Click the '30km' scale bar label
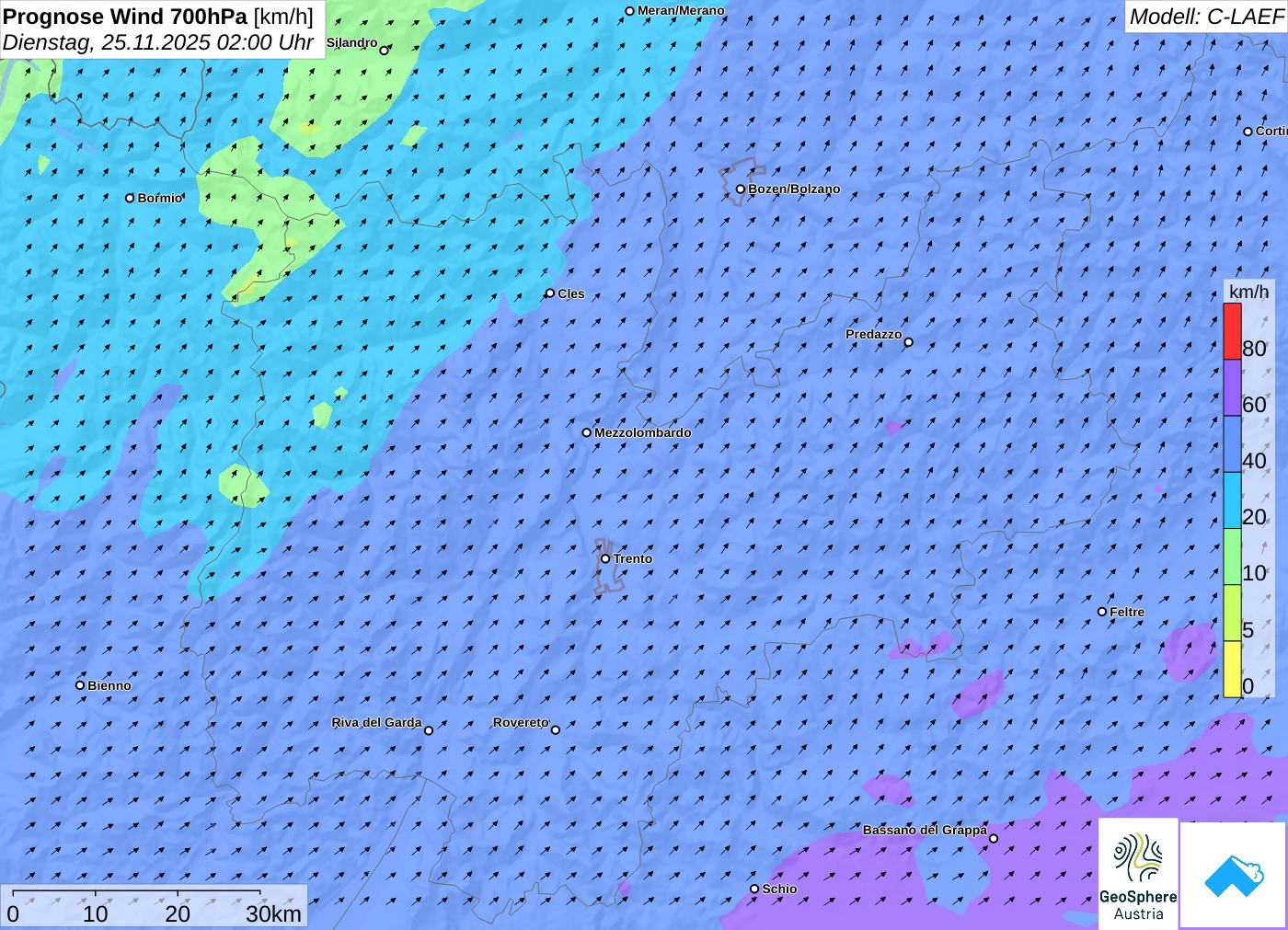The width and height of the screenshot is (1288, 930). 273,913
